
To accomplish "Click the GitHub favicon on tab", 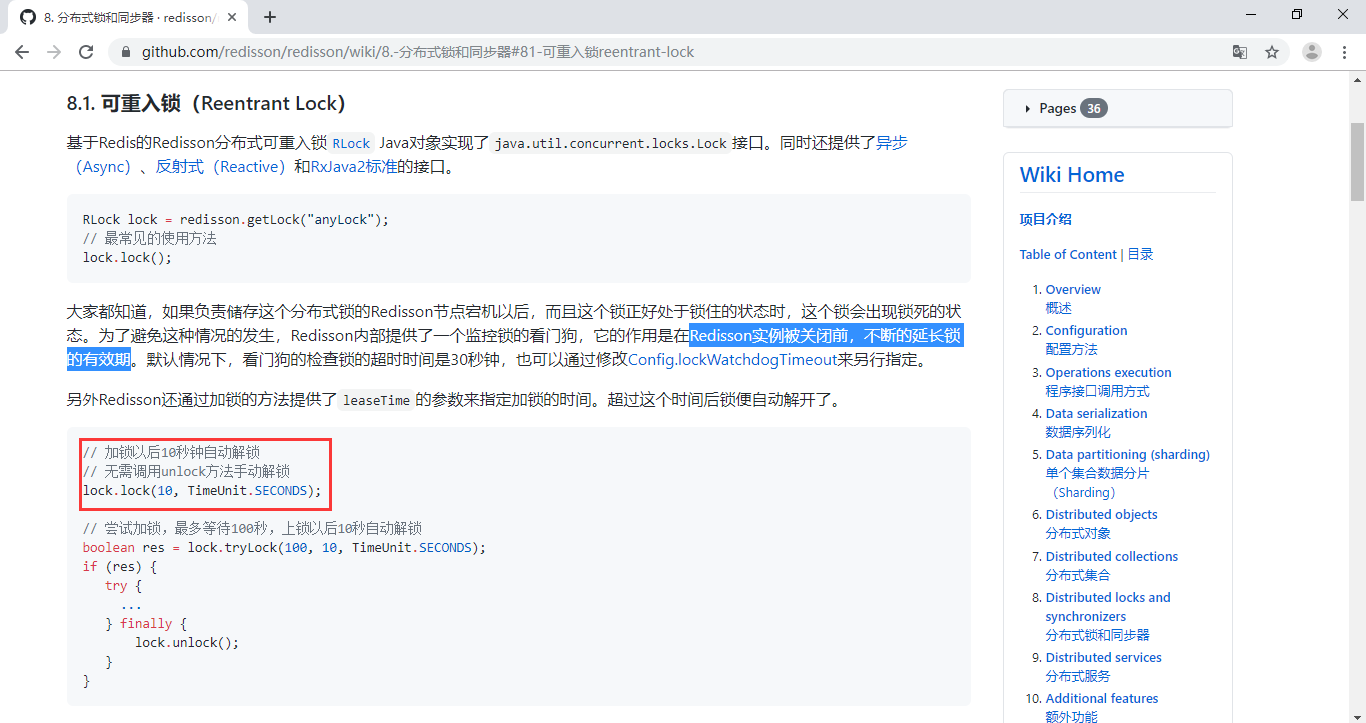I will [28, 17].
